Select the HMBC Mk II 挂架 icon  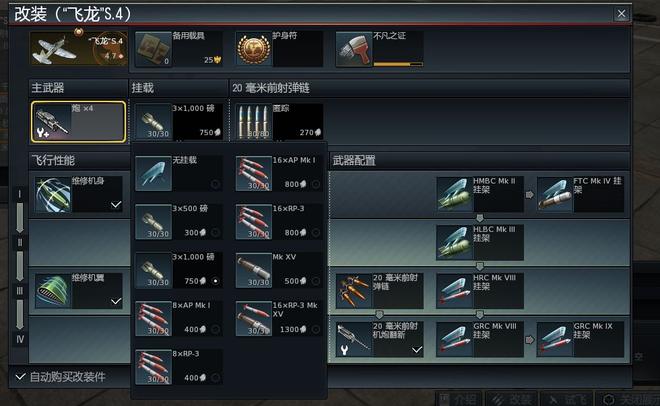pos(455,194)
